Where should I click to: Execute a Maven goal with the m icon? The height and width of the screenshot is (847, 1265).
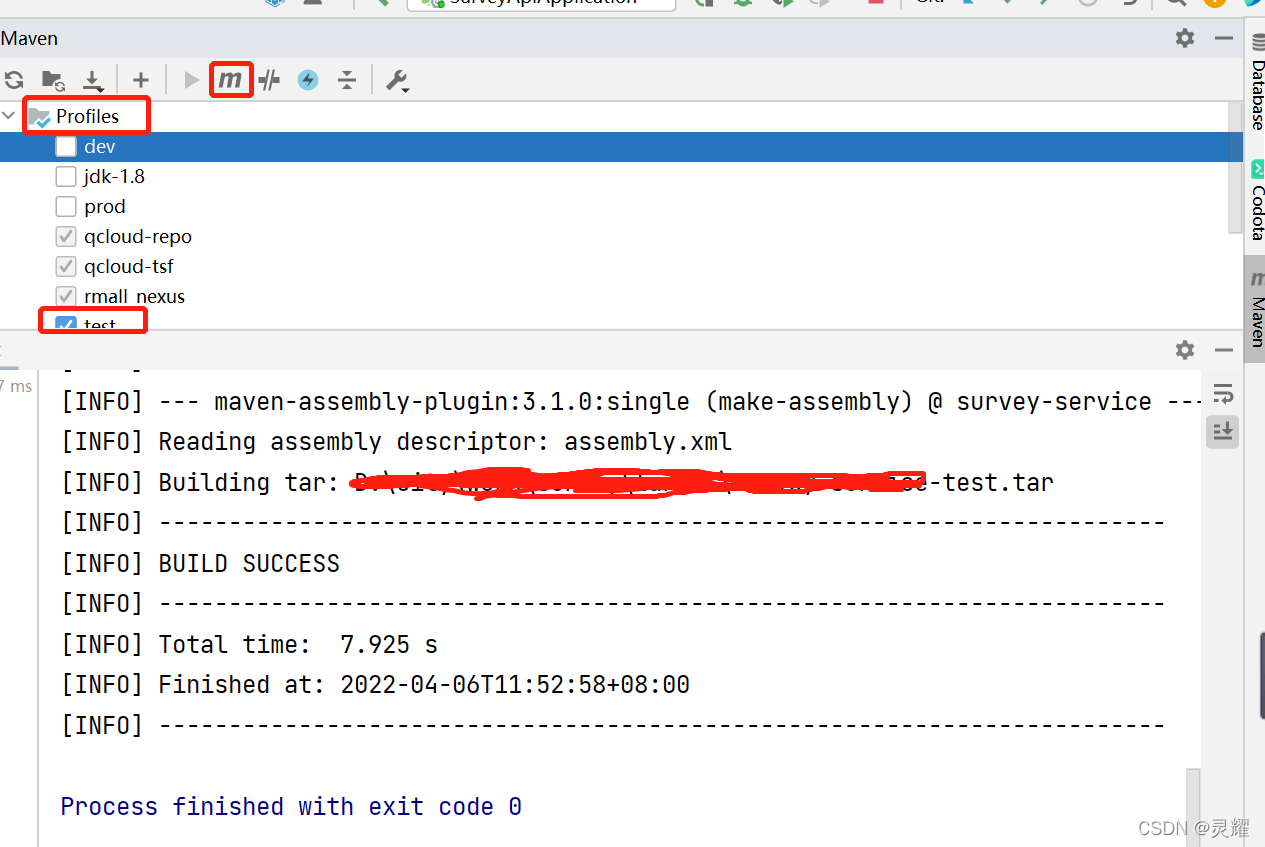231,80
